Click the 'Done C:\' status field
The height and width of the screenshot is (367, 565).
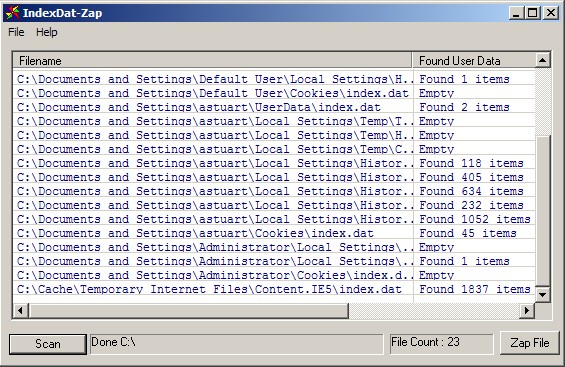[x=236, y=344]
